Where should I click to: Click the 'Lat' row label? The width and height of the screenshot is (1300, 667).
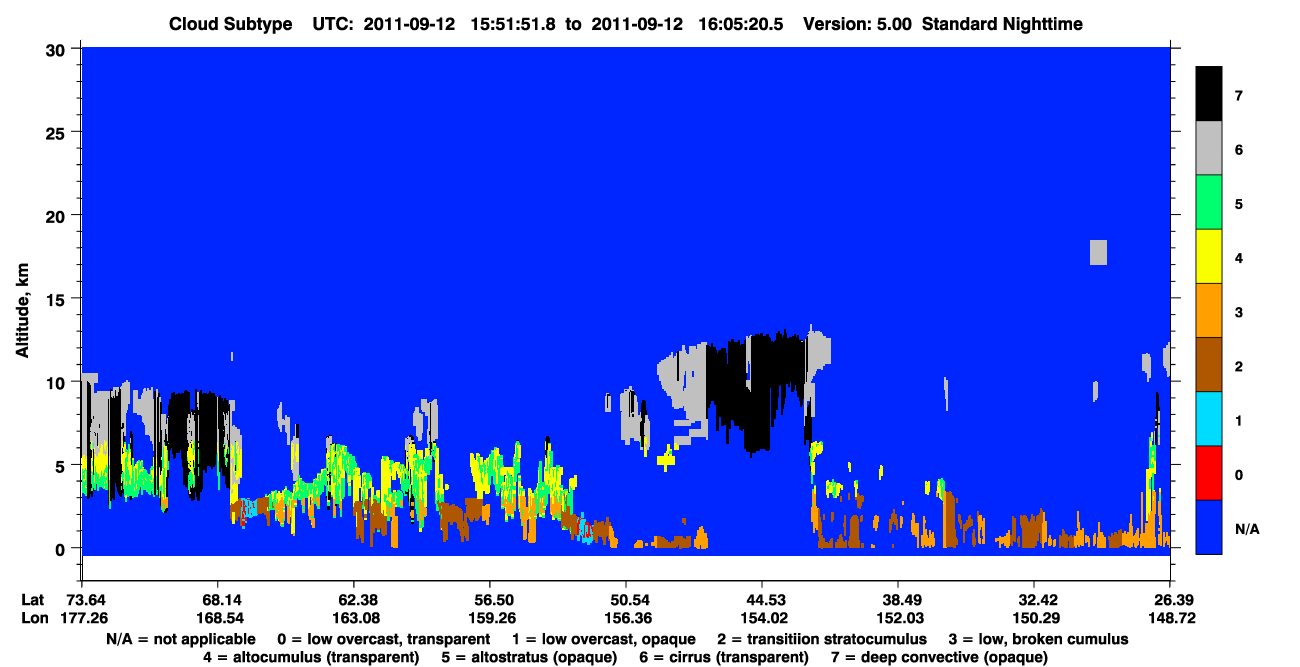coord(32,600)
